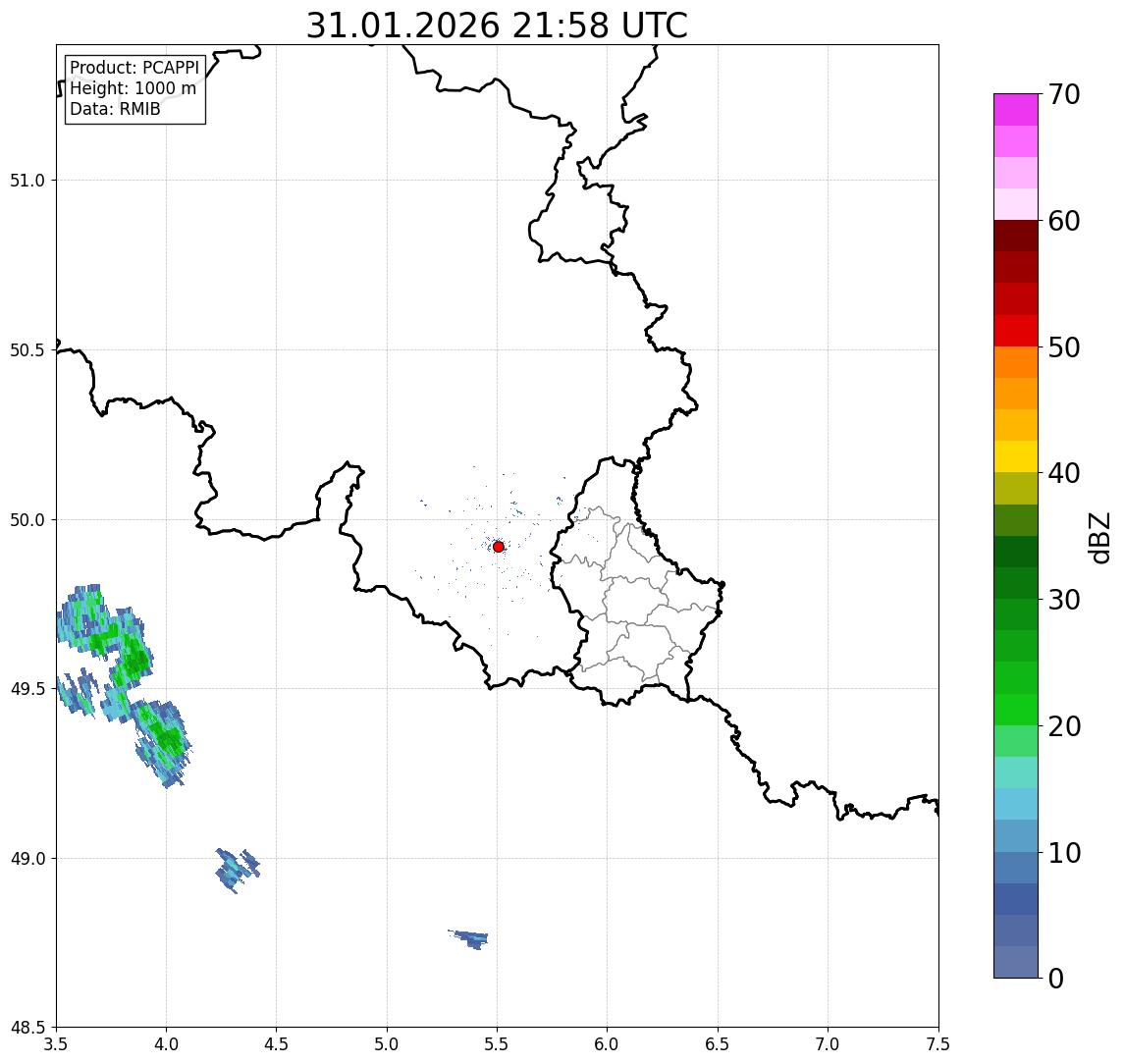Image resolution: width=1124 pixels, height=1064 pixels.
Task: Click the 'Height: 1000 m' label
Action: coord(133,89)
